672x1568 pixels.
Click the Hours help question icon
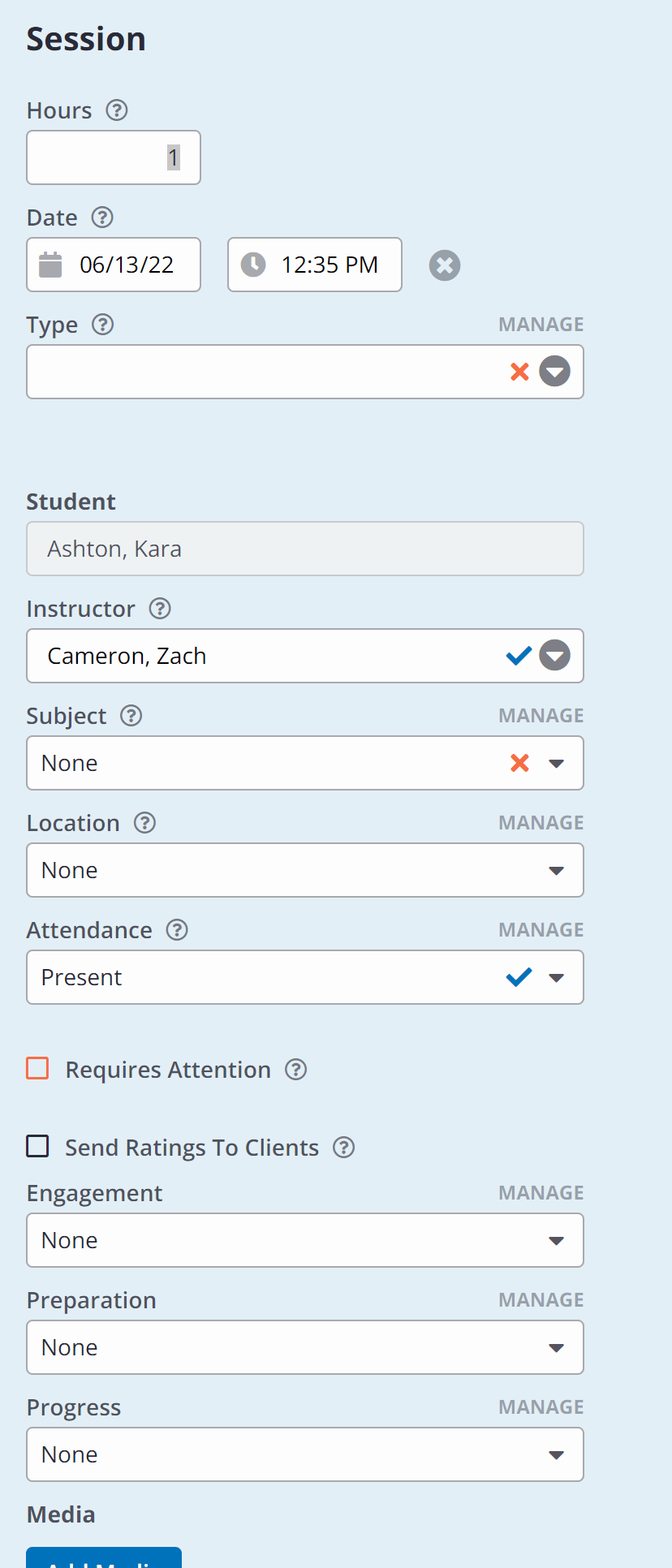coord(117,110)
